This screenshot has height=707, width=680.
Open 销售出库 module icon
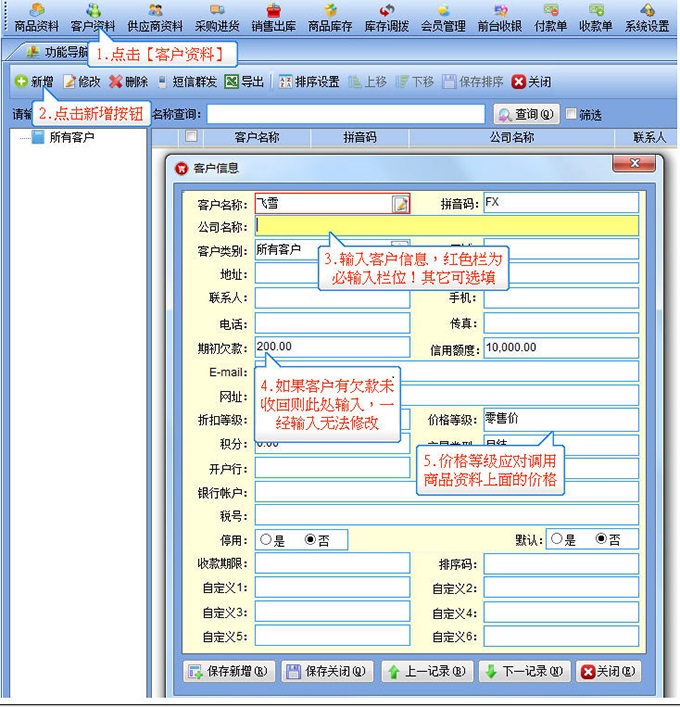(273, 18)
